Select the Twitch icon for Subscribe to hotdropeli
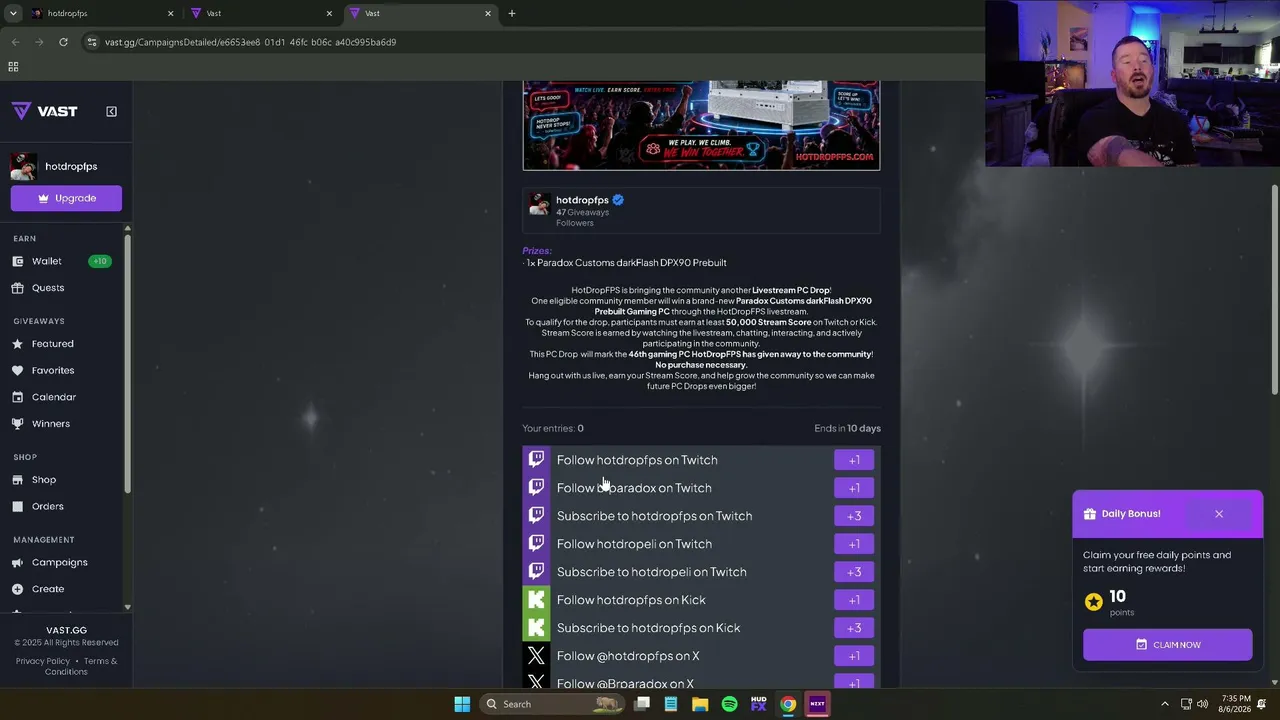Image resolution: width=1280 pixels, height=720 pixels. [536, 572]
